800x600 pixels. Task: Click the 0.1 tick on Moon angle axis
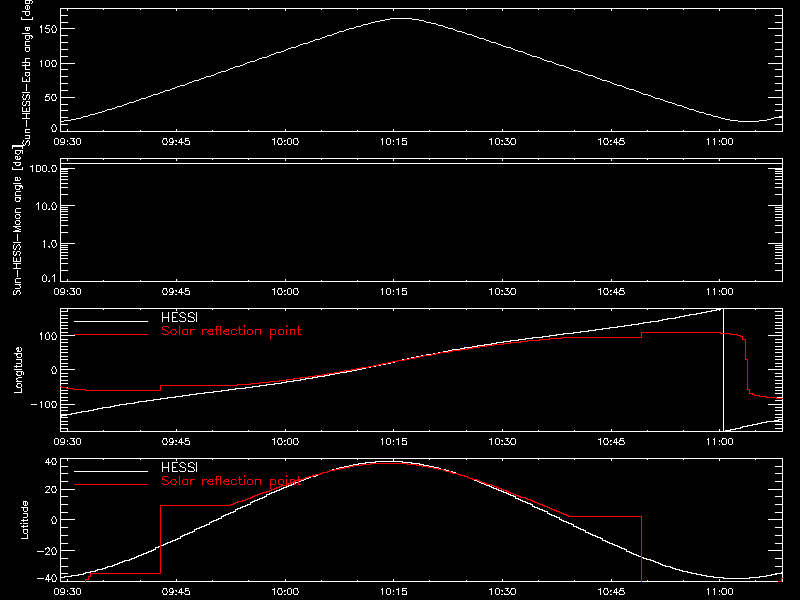[49, 278]
